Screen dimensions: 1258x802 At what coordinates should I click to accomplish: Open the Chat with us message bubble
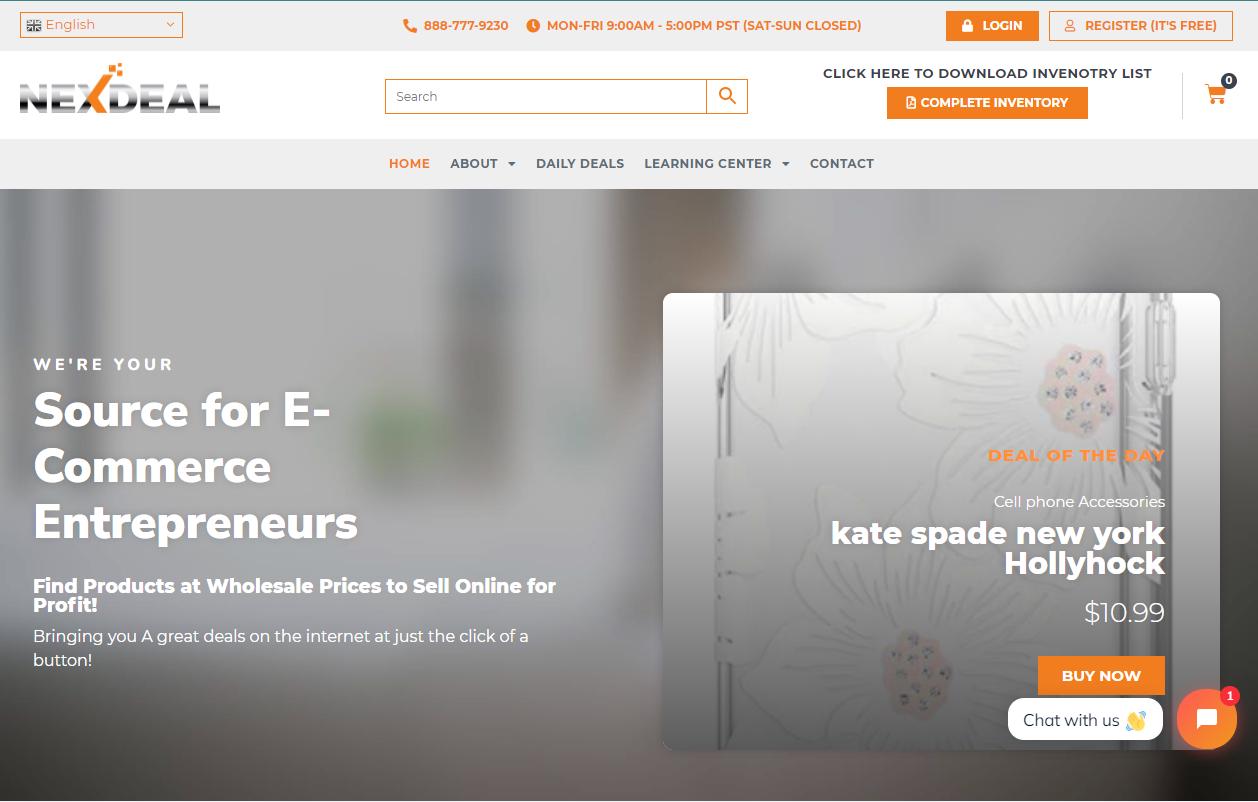1085,719
